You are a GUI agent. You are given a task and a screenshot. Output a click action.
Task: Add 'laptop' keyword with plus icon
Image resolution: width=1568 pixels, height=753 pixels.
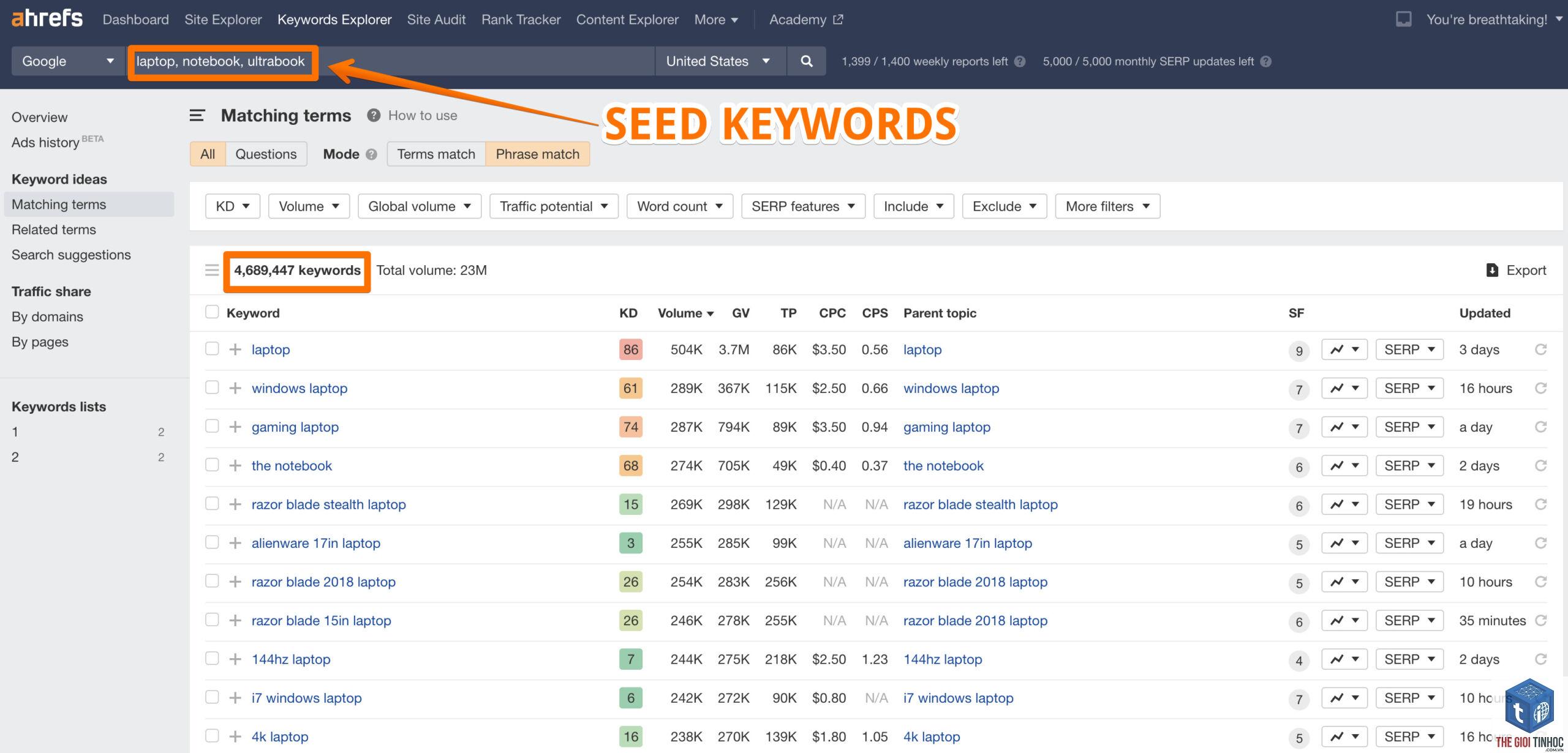[x=235, y=350]
